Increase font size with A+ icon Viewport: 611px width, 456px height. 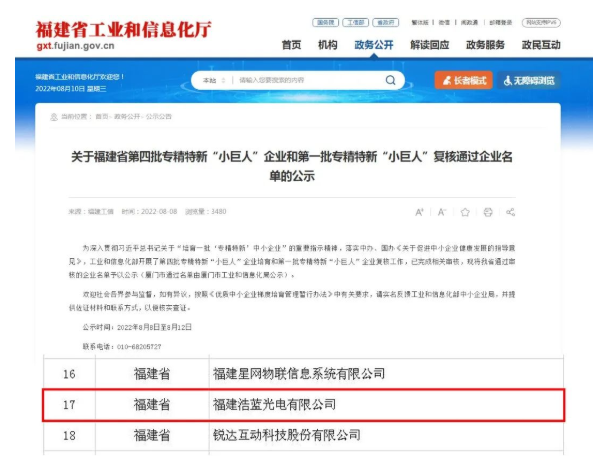coord(420,212)
